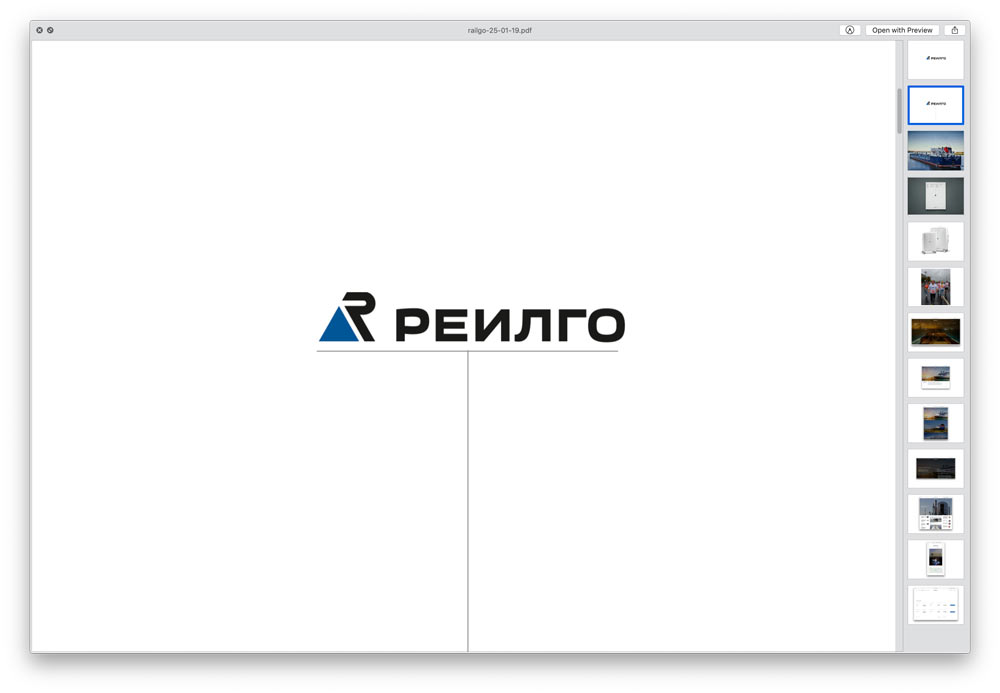1000x693 pixels.
Task: Select the second РЕИЛГО logo page thumbnail
Action: pos(935,105)
